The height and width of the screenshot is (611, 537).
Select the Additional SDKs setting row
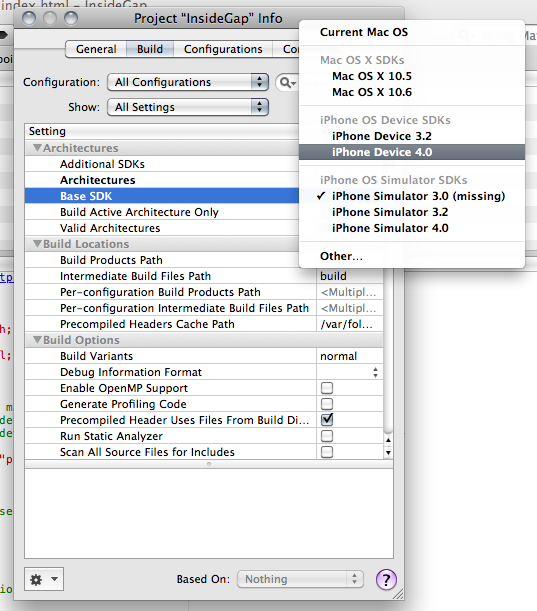pos(162,164)
